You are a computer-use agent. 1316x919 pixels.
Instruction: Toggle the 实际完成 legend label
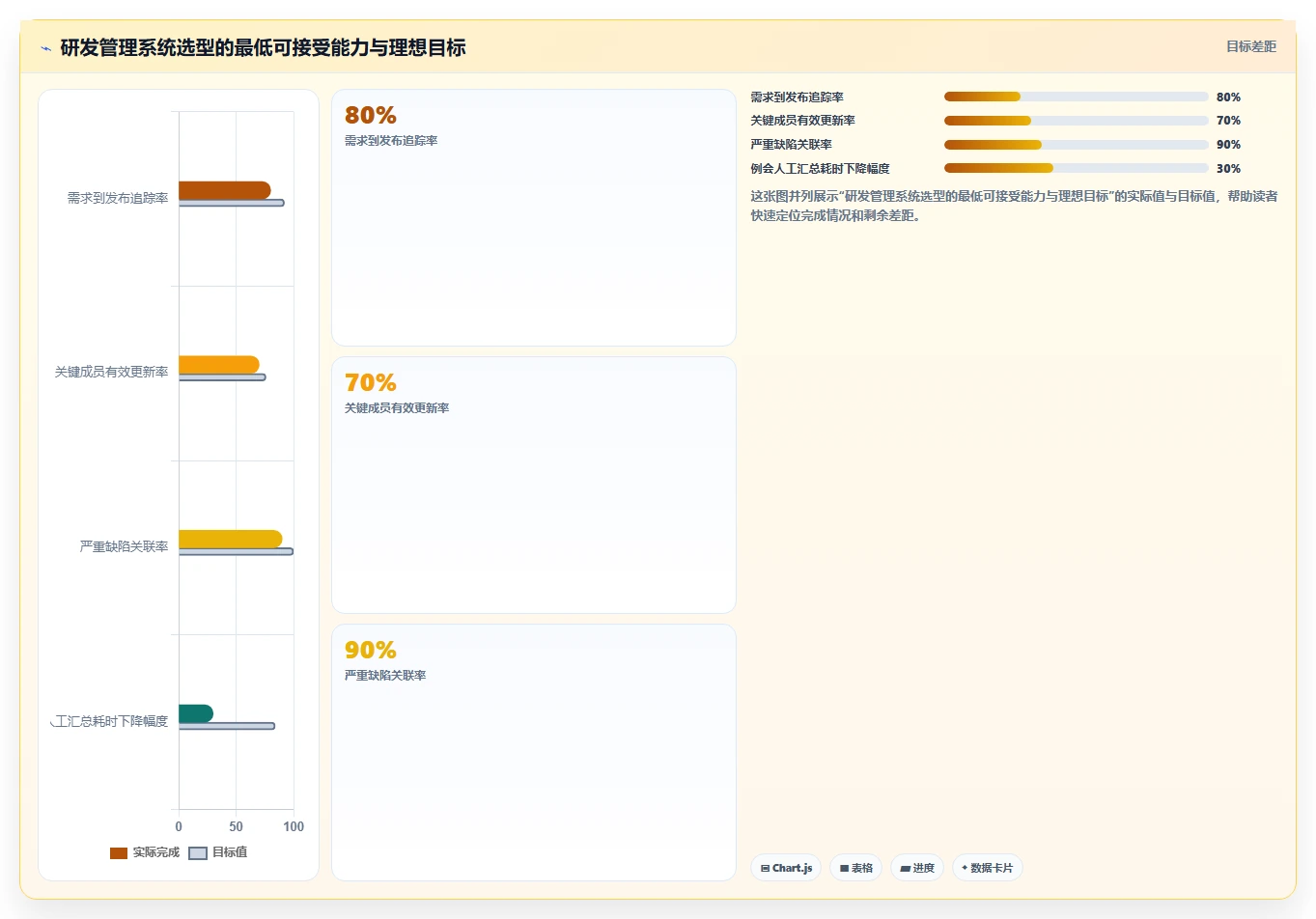pyautogui.click(x=156, y=852)
